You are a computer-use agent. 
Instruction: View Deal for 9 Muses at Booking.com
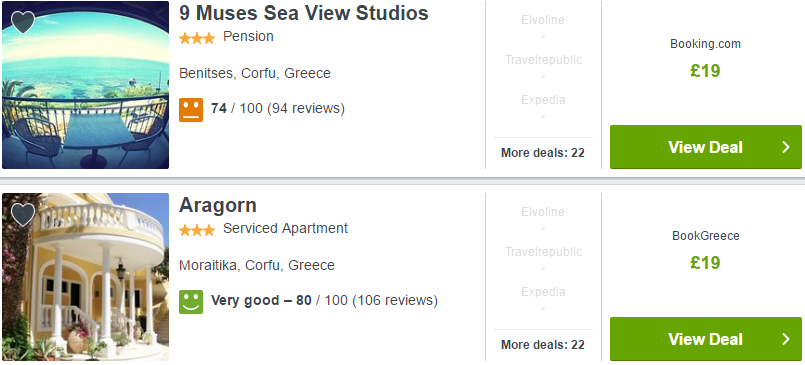click(x=705, y=147)
